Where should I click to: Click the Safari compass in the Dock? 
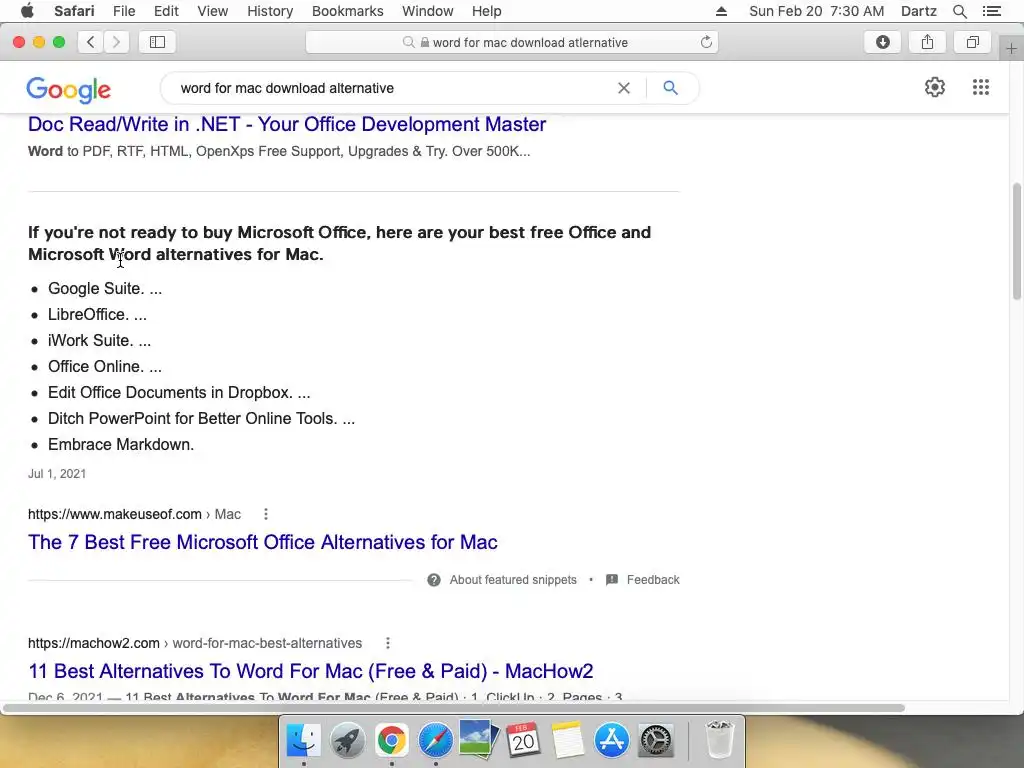(x=436, y=741)
